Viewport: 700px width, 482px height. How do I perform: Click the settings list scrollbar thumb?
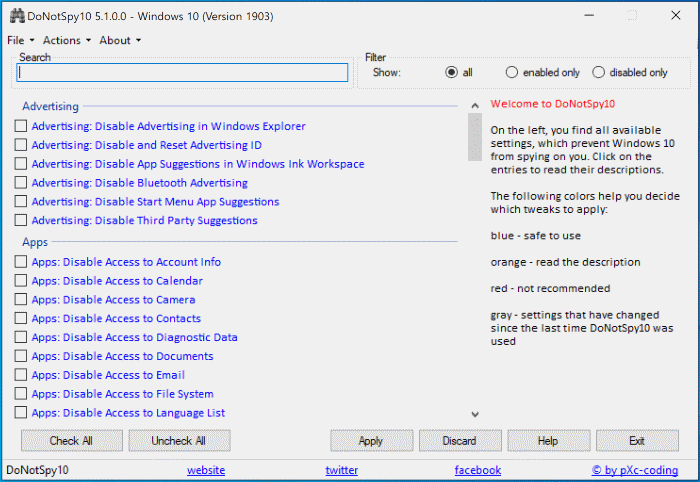coord(475,137)
